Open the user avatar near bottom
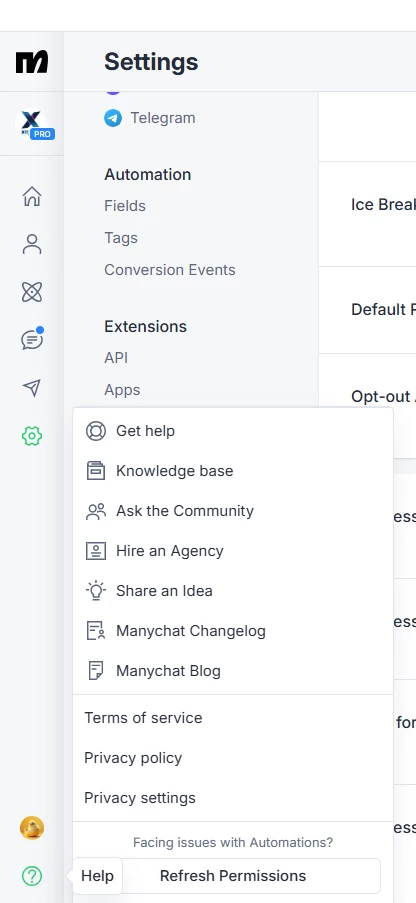 32,828
